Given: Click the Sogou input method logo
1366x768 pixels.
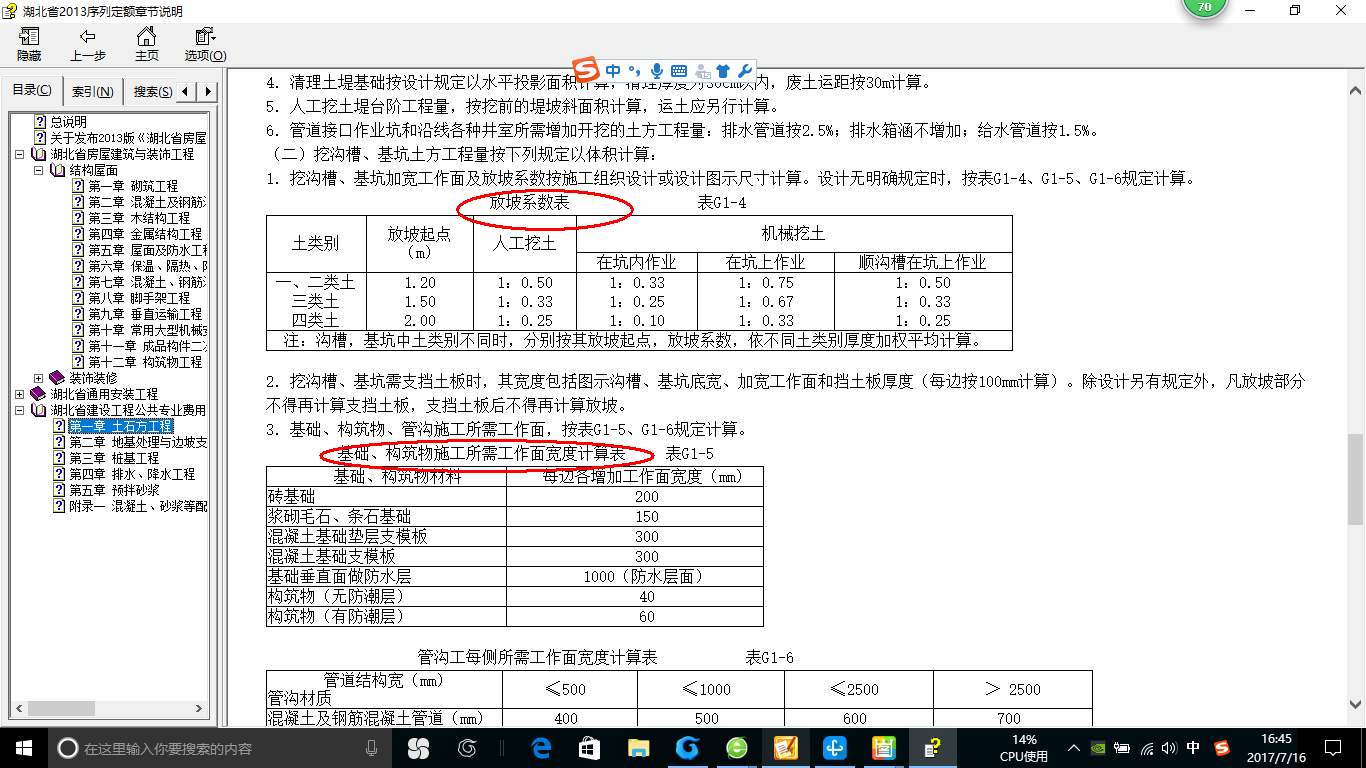Looking at the screenshot, I should tap(588, 70).
